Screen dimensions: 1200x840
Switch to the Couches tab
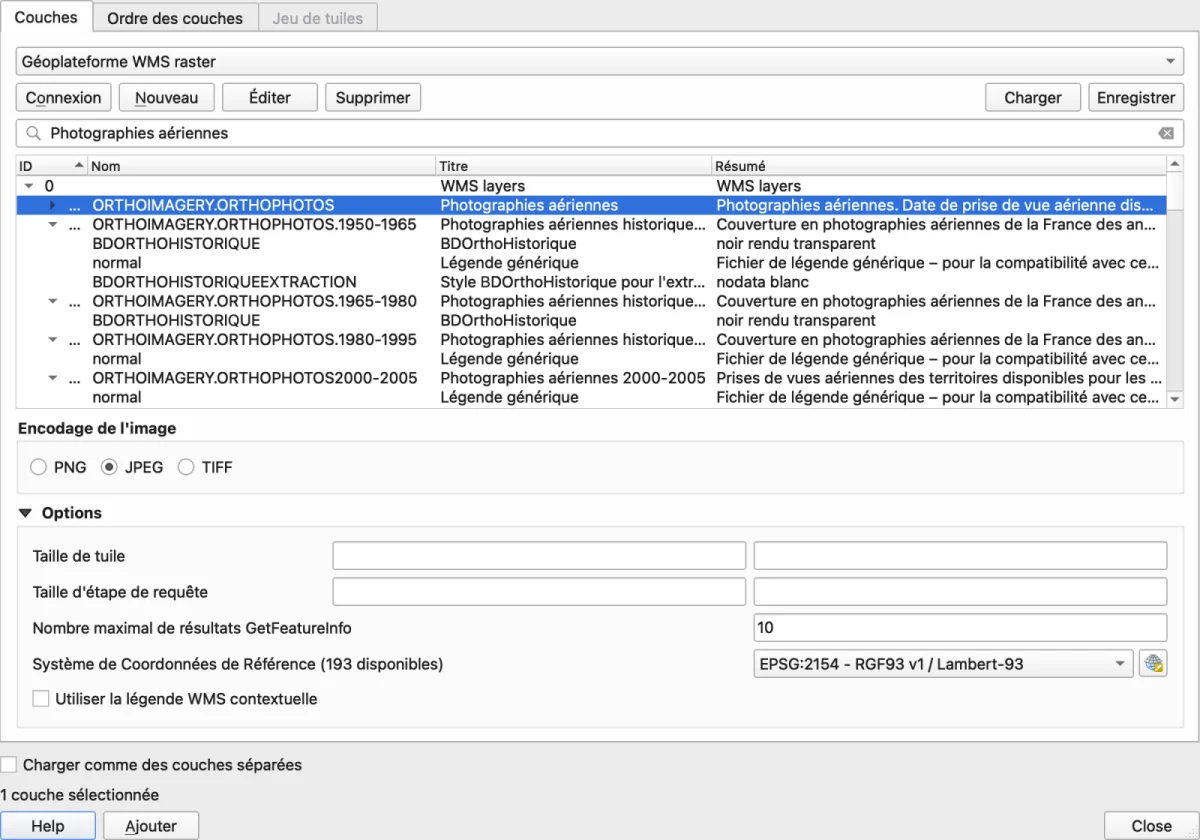point(46,17)
